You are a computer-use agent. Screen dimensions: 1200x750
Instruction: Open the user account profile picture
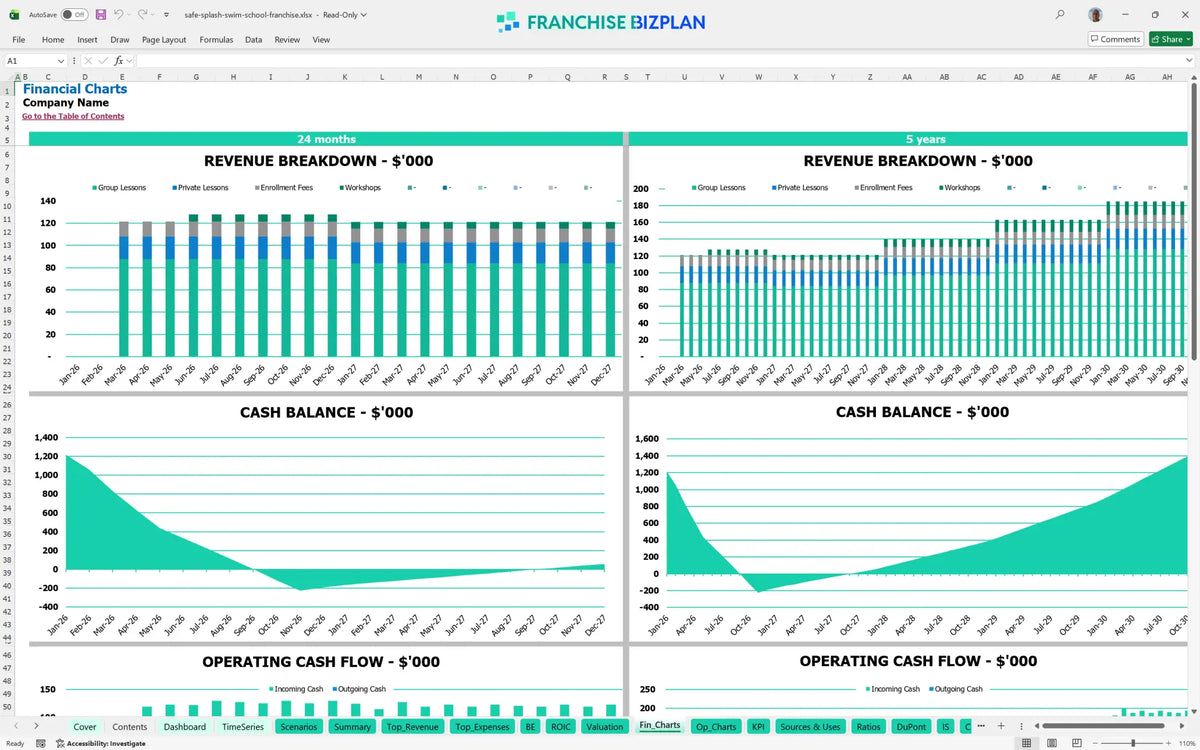pyautogui.click(x=1096, y=15)
